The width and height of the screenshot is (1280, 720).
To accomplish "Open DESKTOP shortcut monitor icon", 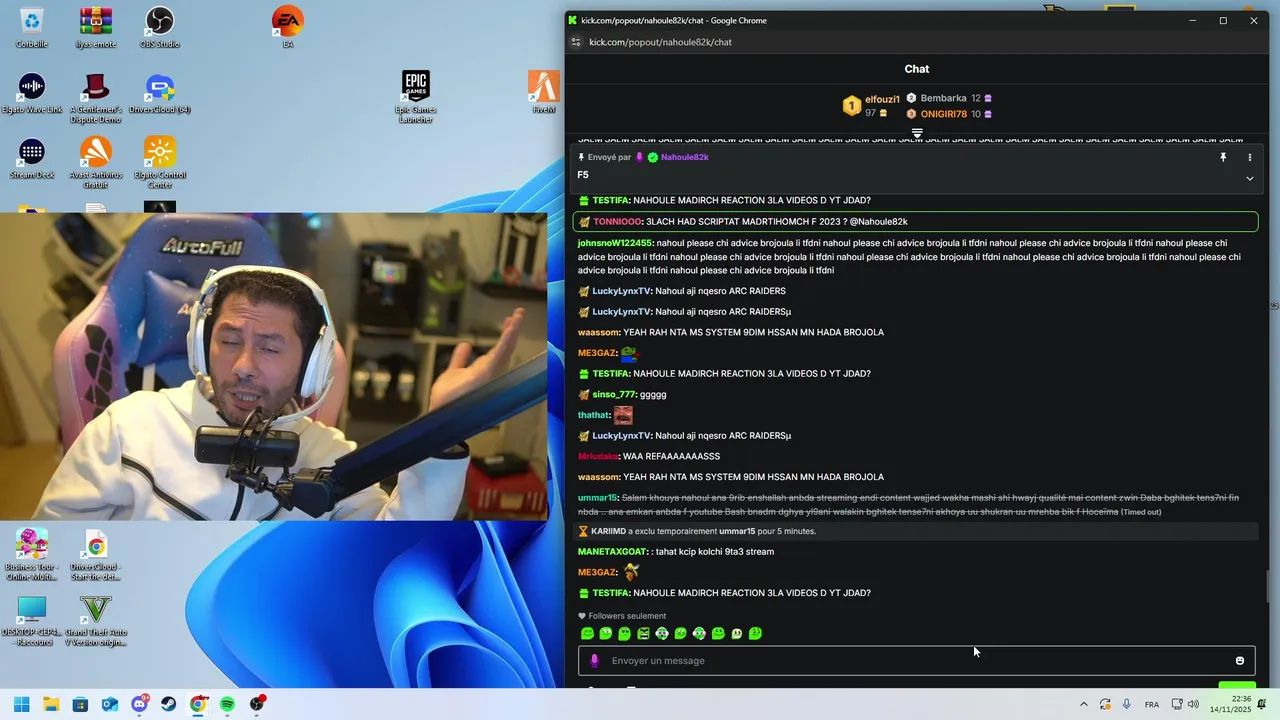I will coord(31,620).
